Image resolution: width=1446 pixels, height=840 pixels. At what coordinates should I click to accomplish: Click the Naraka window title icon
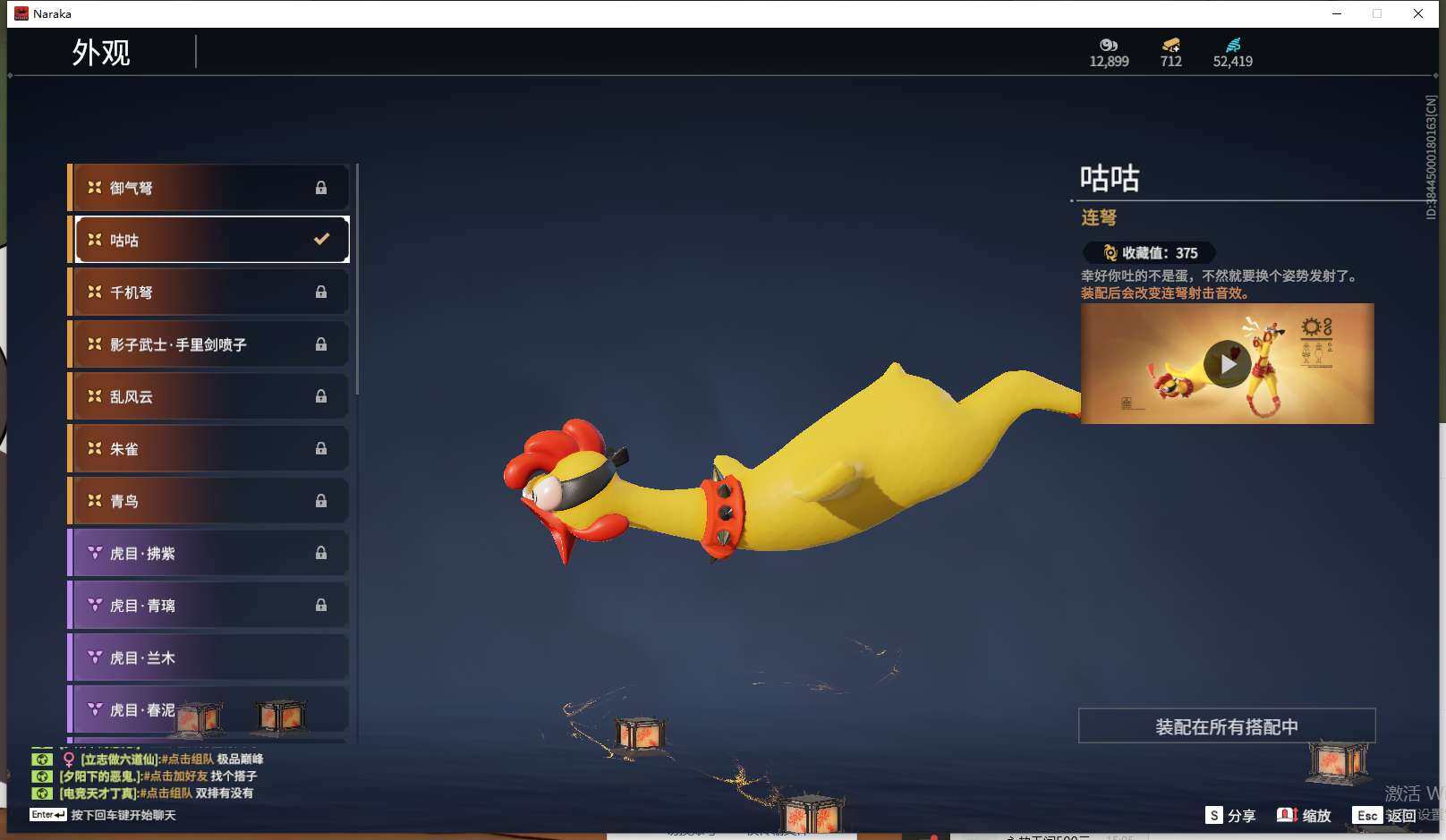click(x=21, y=13)
